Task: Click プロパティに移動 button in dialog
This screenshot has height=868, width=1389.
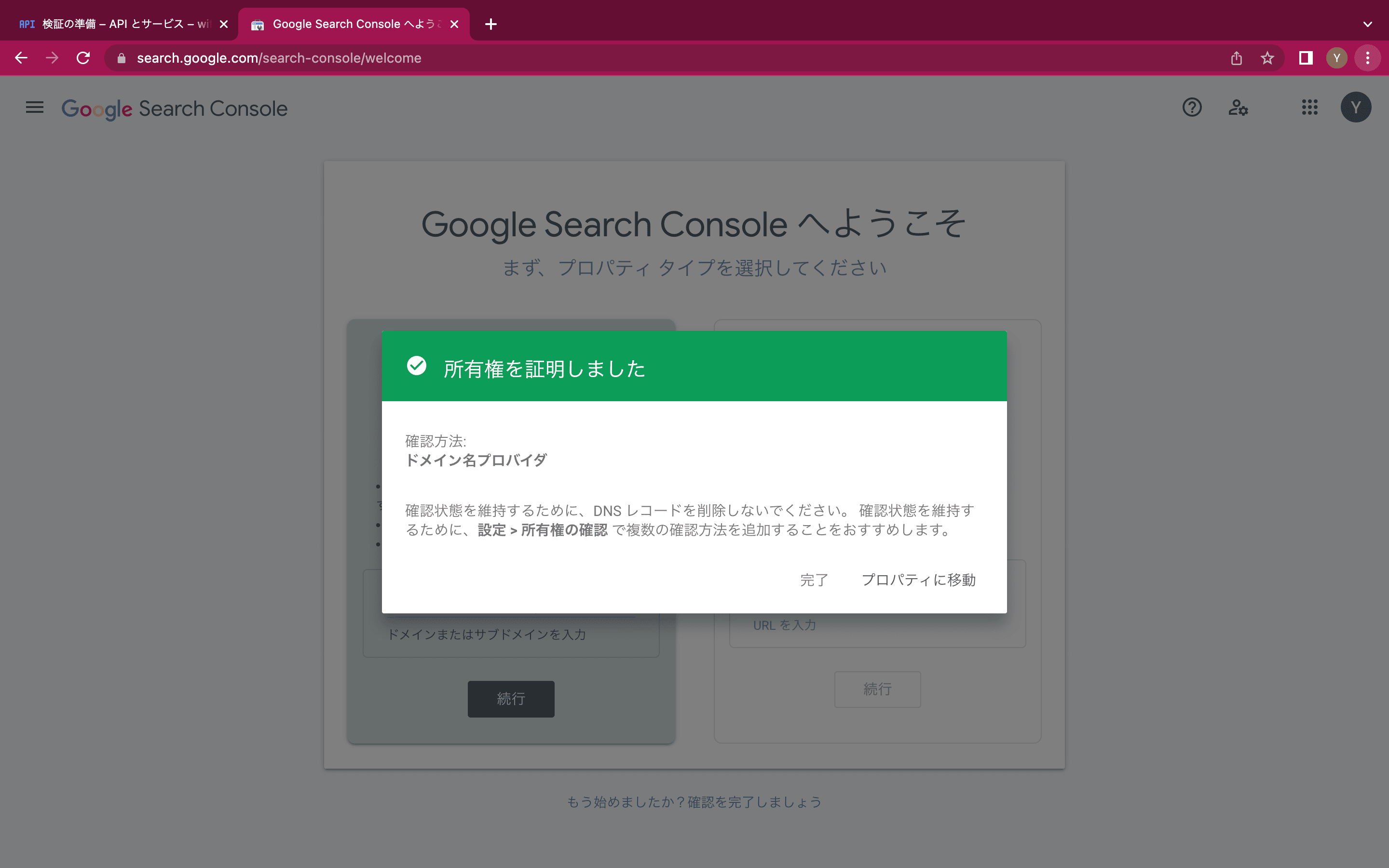Action: (x=918, y=580)
